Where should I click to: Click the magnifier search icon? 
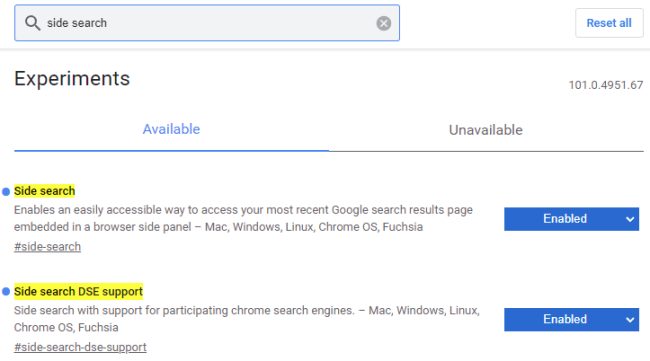pyautogui.click(x=32, y=23)
